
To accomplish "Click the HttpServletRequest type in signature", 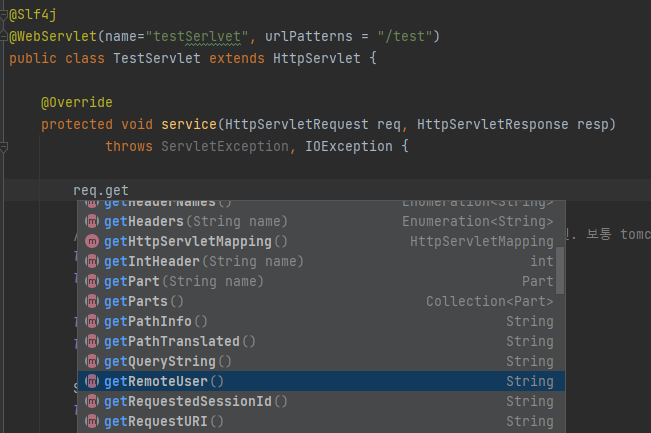I will pos(296,124).
